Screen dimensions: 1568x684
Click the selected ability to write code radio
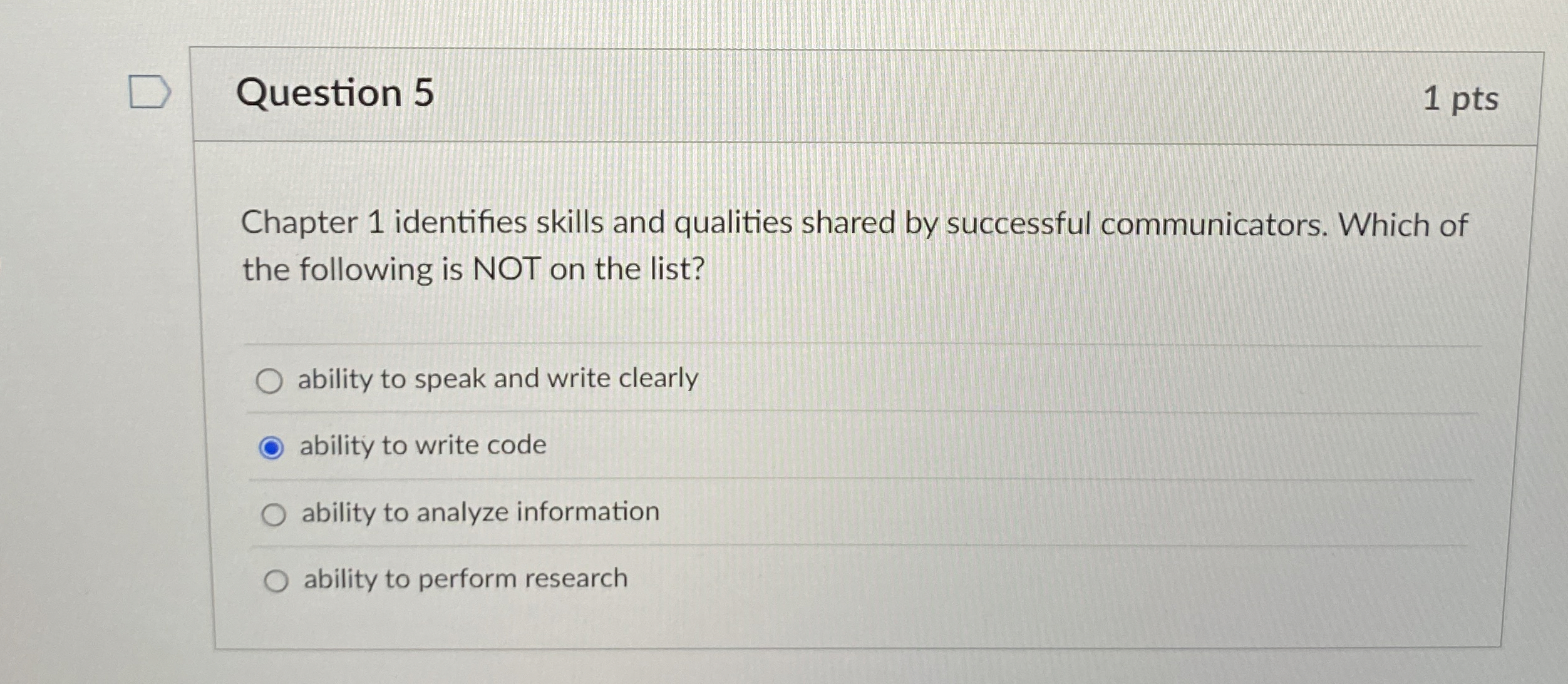(x=273, y=445)
